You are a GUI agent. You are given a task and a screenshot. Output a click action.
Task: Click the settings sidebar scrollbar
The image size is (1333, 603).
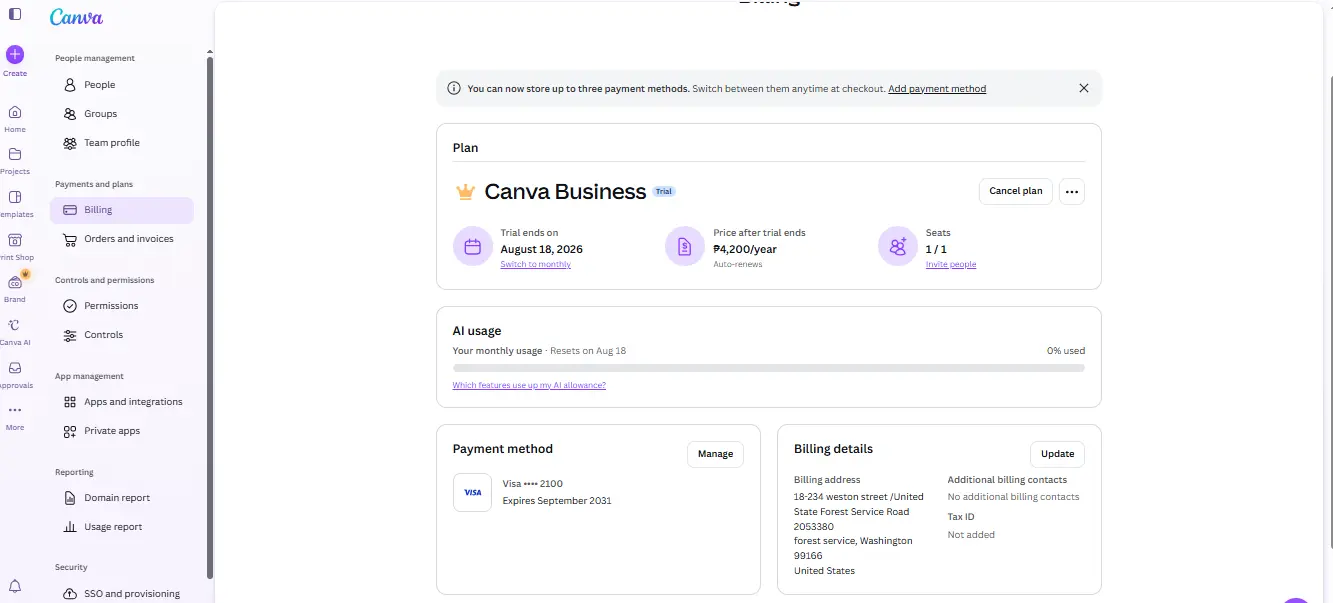210,317
